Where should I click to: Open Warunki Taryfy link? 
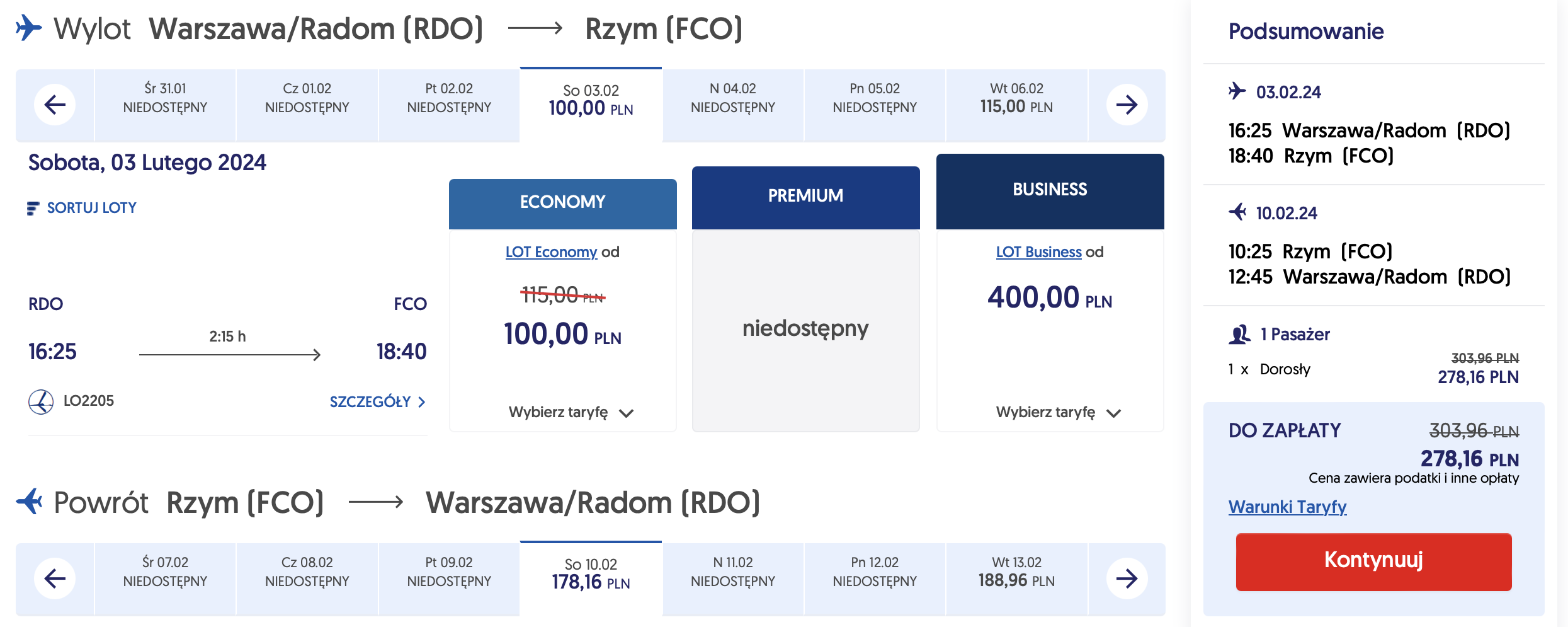pos(1287,507)
